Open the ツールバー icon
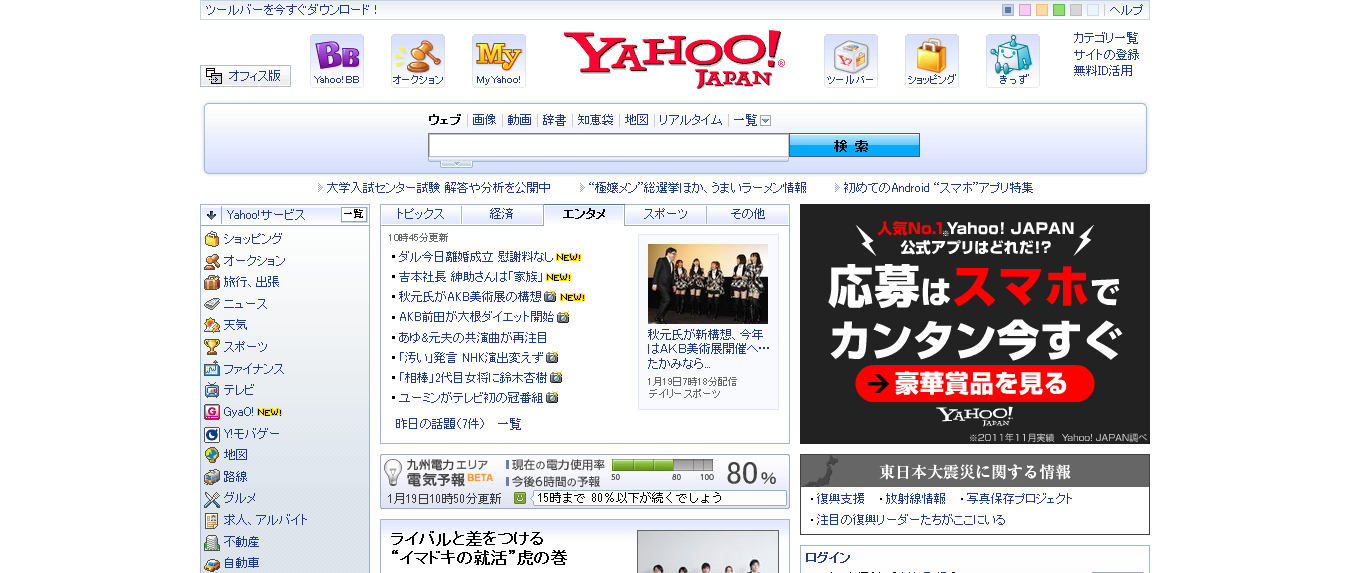The height and width of the screenshot is (573, 1349). coord(850,61)
